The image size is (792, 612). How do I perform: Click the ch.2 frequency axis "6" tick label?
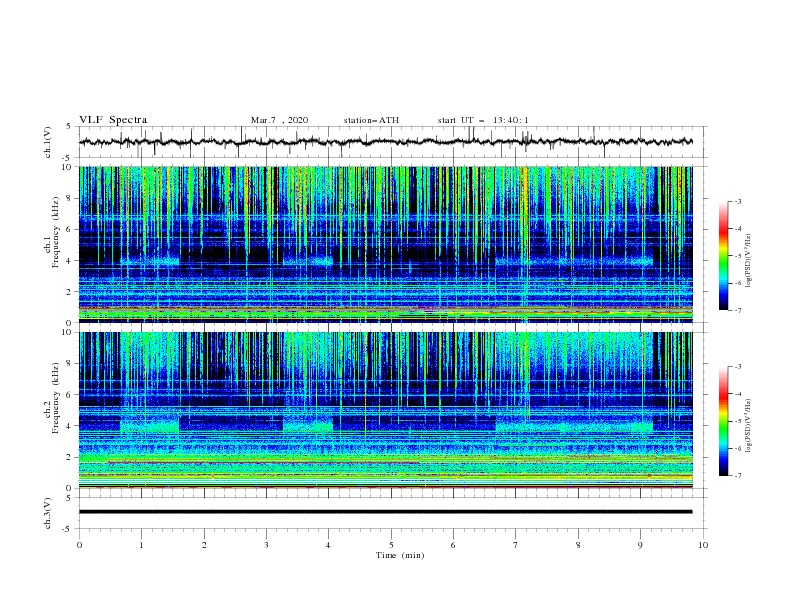click(70, 395)
